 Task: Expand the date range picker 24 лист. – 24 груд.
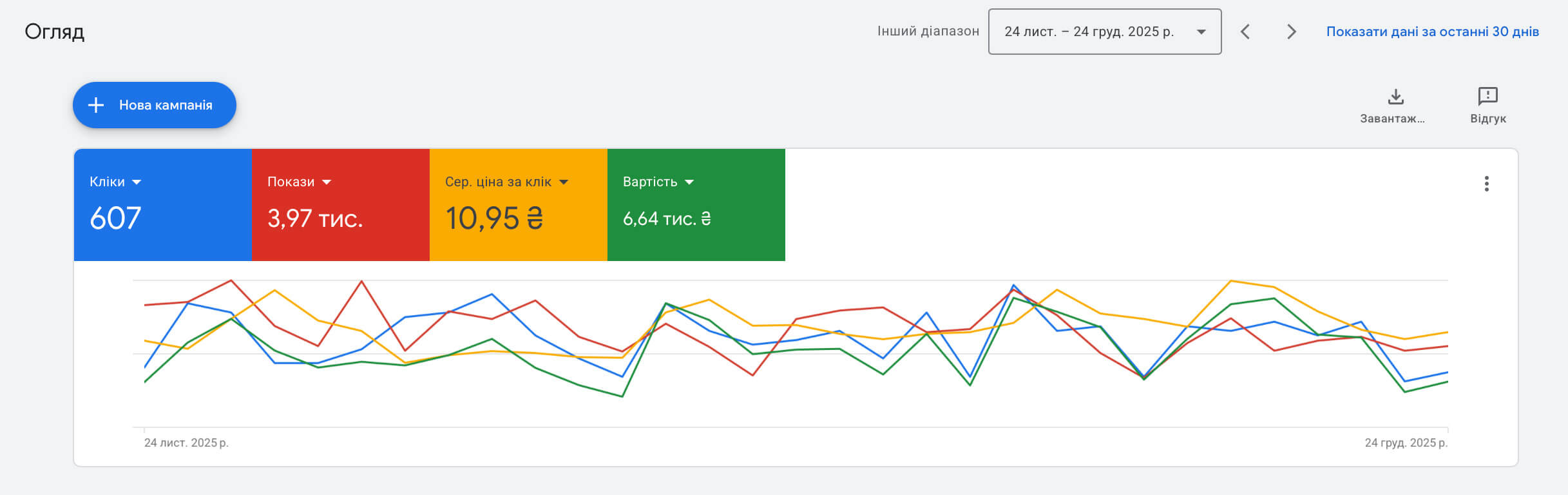(x=1104, y=32)
